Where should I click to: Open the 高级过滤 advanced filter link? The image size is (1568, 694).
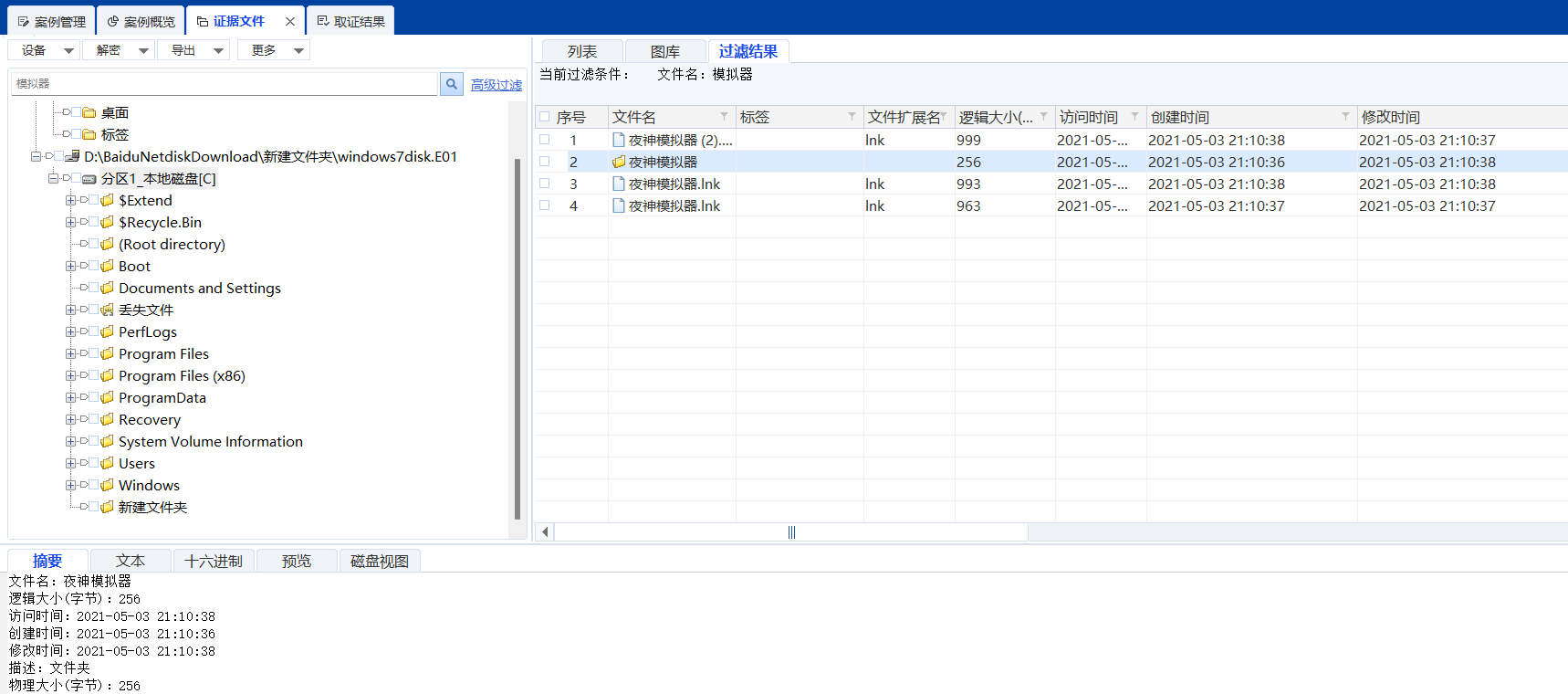(x=497, y=85)
